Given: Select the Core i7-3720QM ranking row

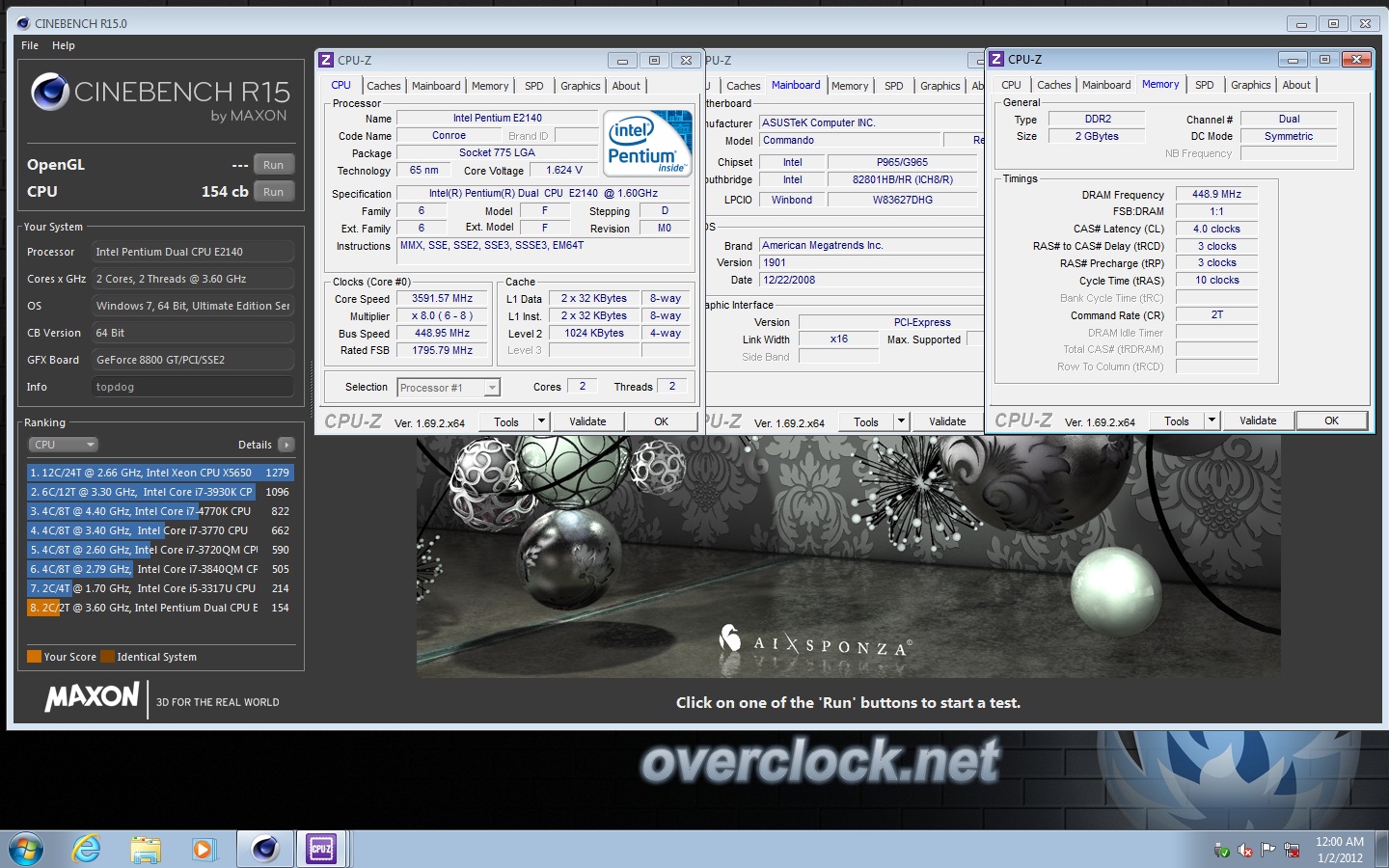Looking at the screenshot, I should tap(160, 550).
